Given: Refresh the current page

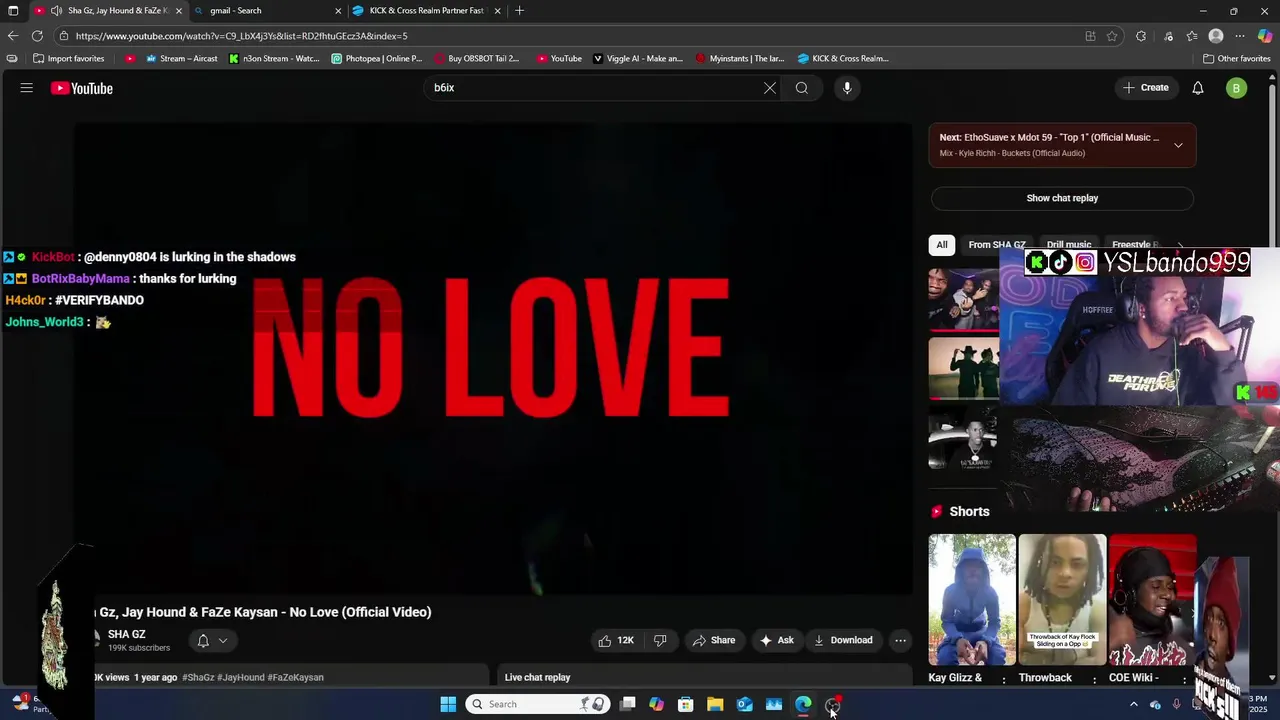Looking at the screenshot, I should [x=37, y=36].
